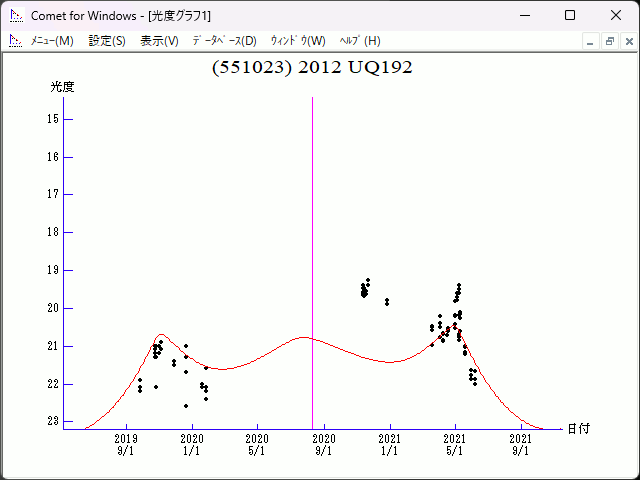Open the ﾍﾙﾌﾟ(H) help menu
The height and width of the screenshot is (480, 640).
(360, 41)
